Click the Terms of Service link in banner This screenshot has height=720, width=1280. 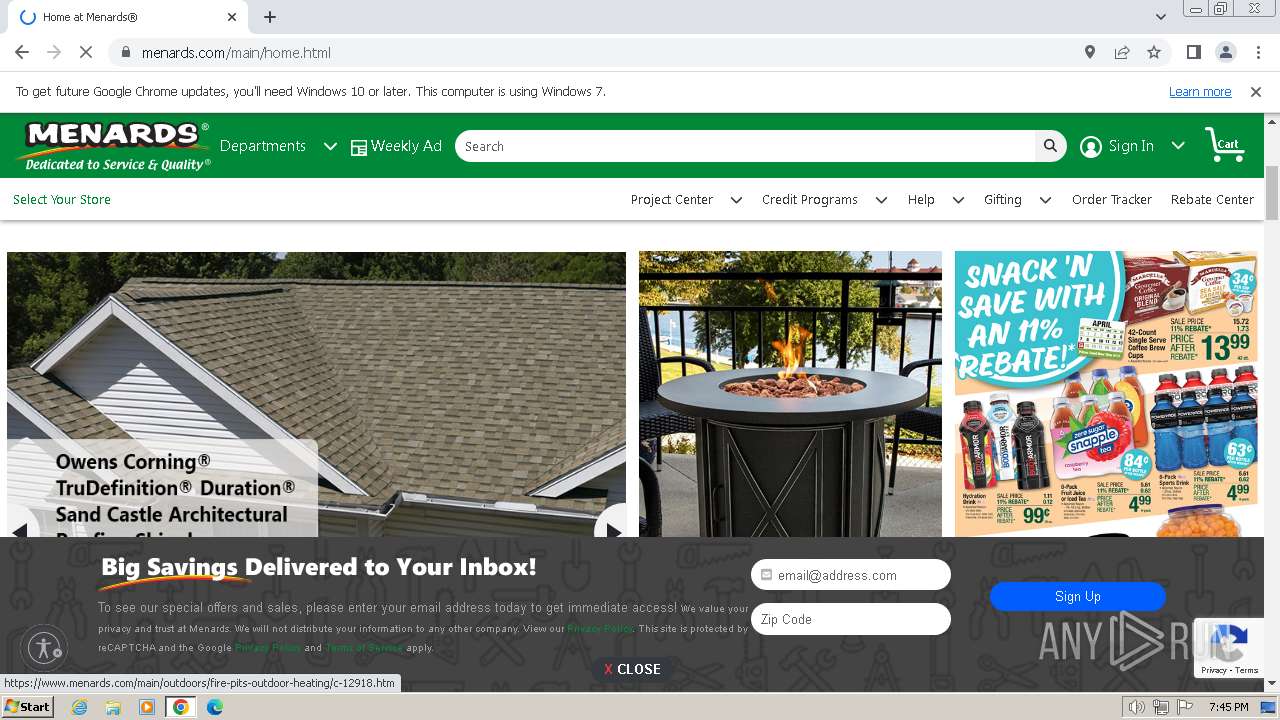click(364, 648)
